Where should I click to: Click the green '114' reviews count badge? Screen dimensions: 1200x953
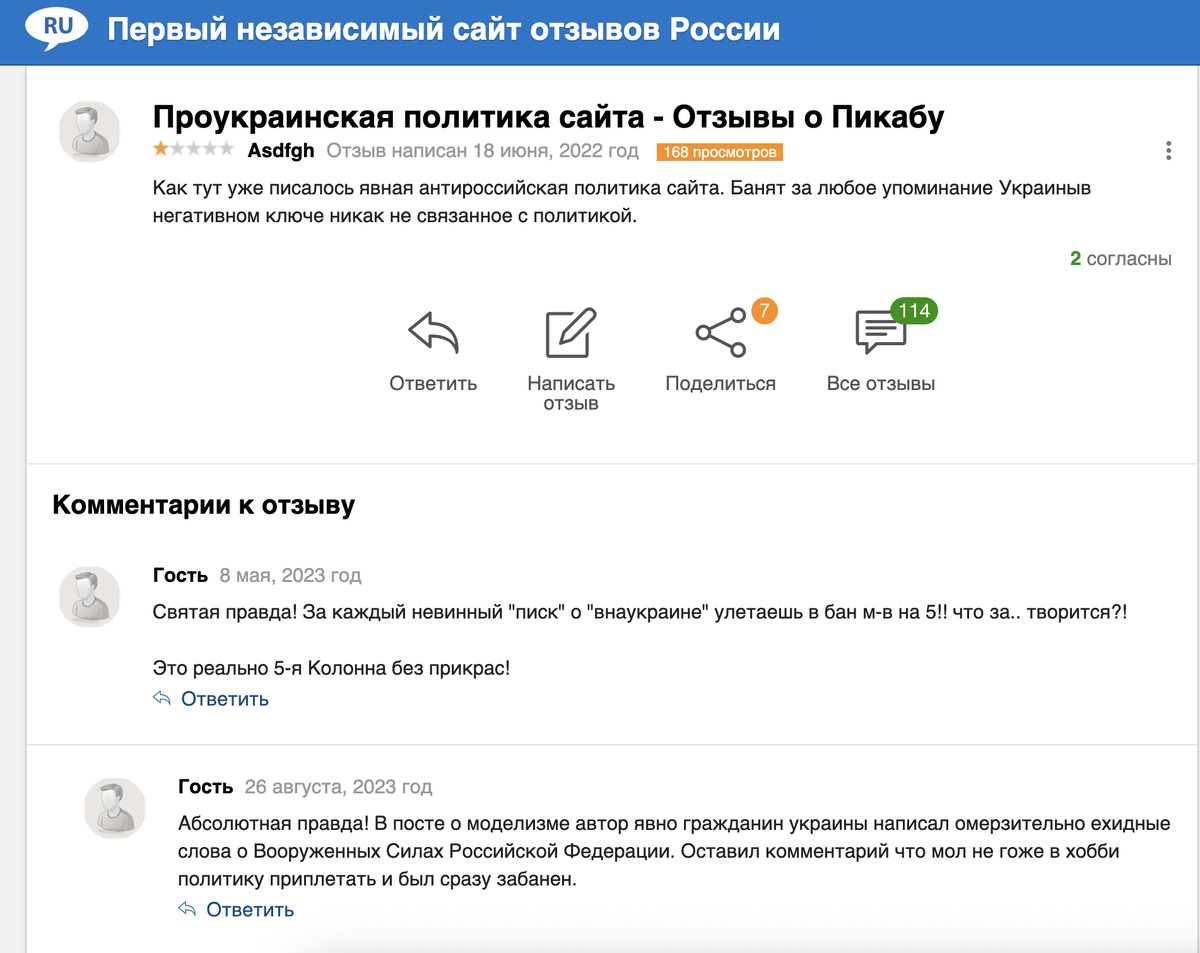pos(914,311)
